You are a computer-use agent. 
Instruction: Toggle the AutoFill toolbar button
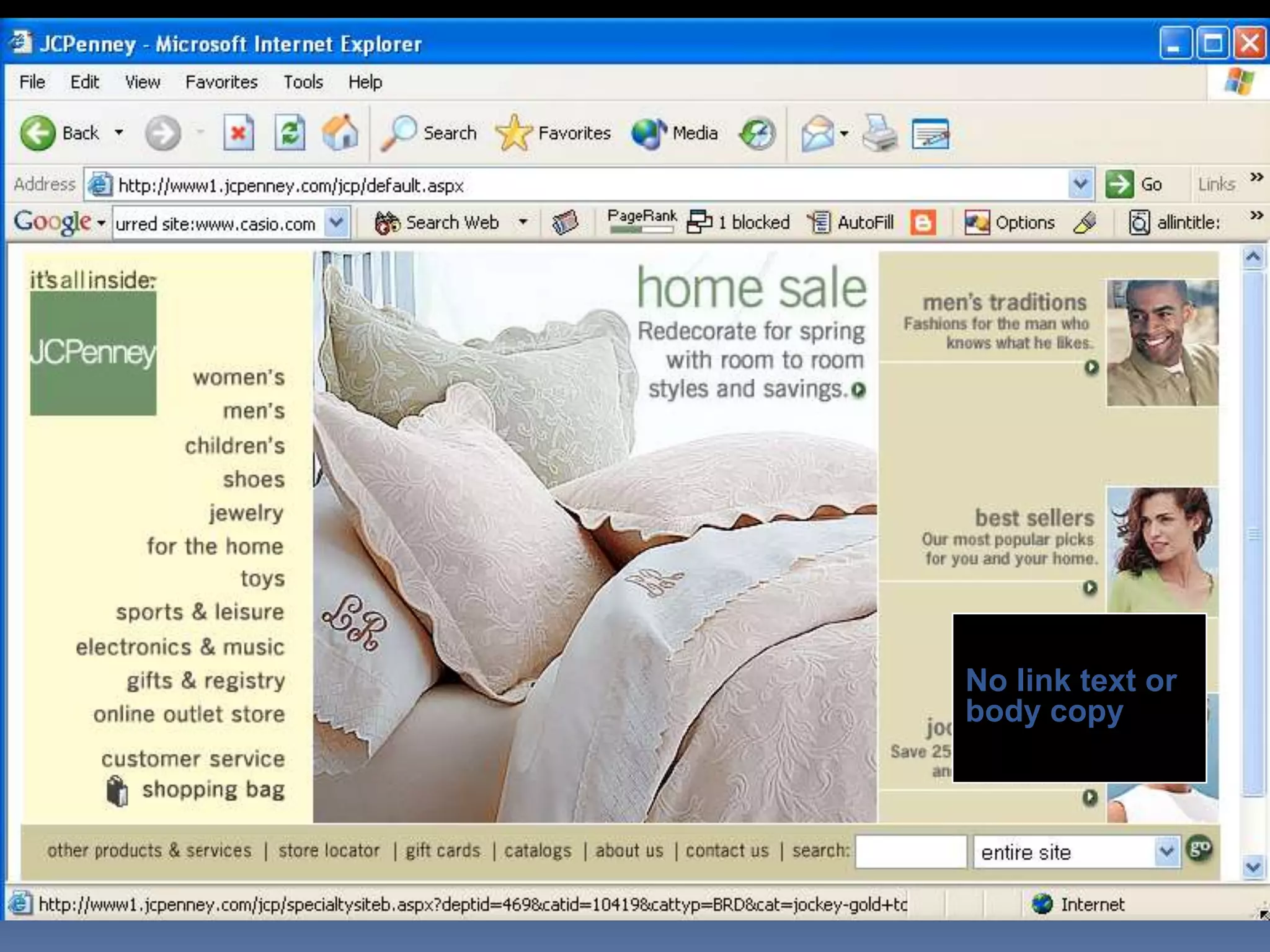click(x=851, y=223)
